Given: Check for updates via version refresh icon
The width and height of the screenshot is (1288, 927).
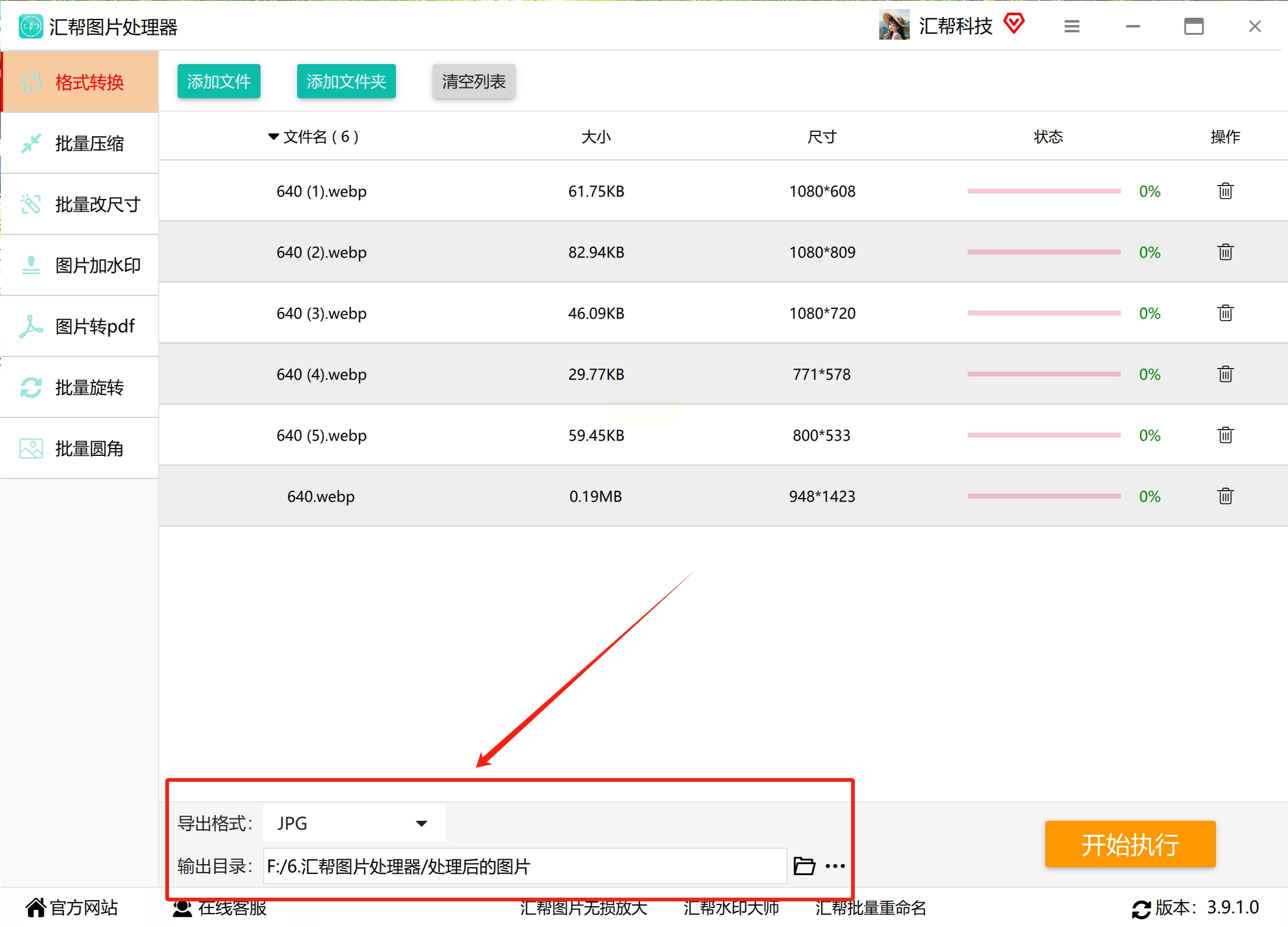Looking at the screenshot, I should tap(1141, 909).
